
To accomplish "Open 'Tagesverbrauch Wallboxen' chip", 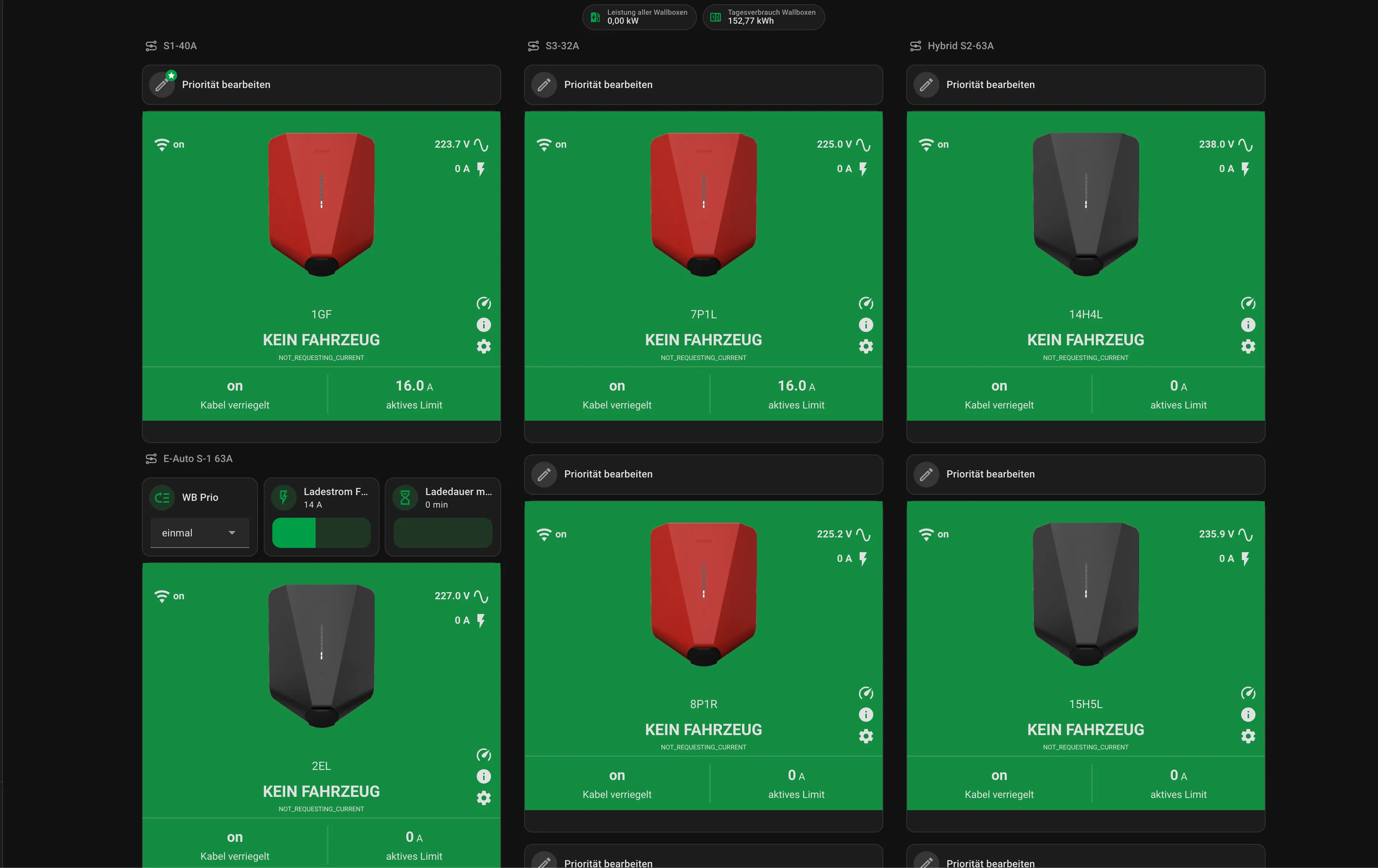I will pos(763,17).
